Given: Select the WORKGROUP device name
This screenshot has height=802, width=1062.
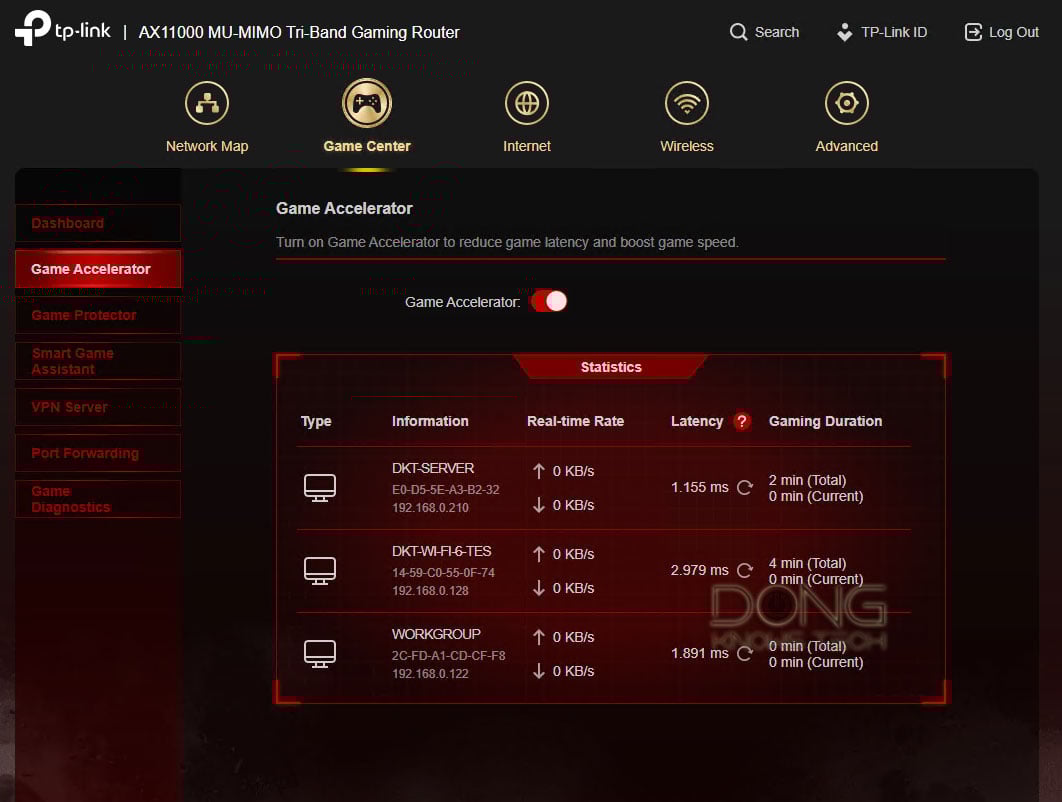Looking at the screenshot, I should [x=436, y=634].
